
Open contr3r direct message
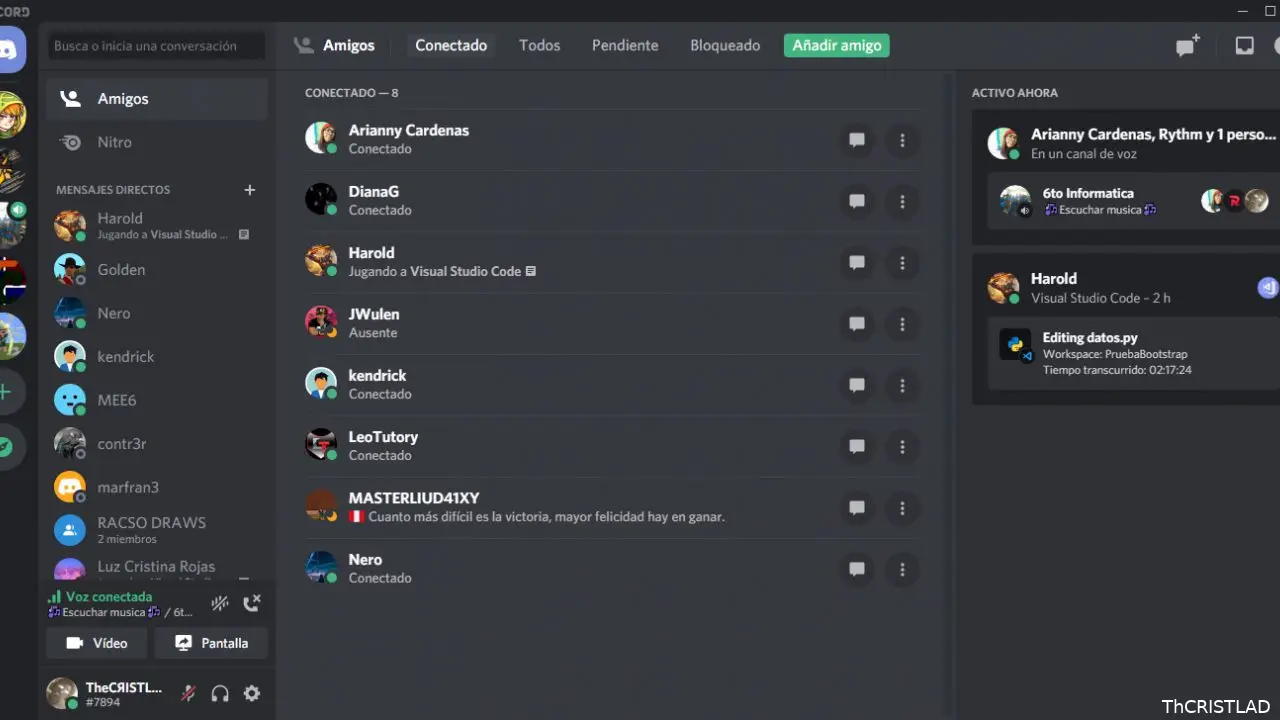(157, 444)
